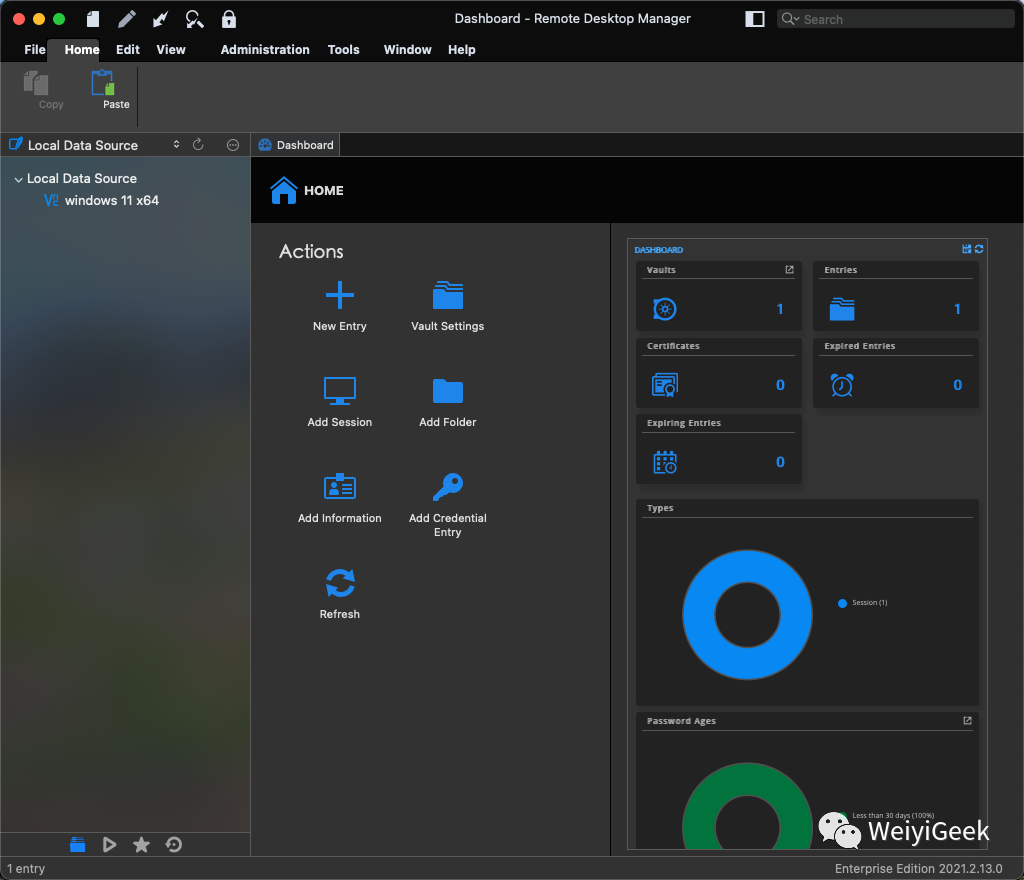The height and width of the screenshot is (880, 1024).
Task: Click the Entries card folder icon
Action: 842,309
